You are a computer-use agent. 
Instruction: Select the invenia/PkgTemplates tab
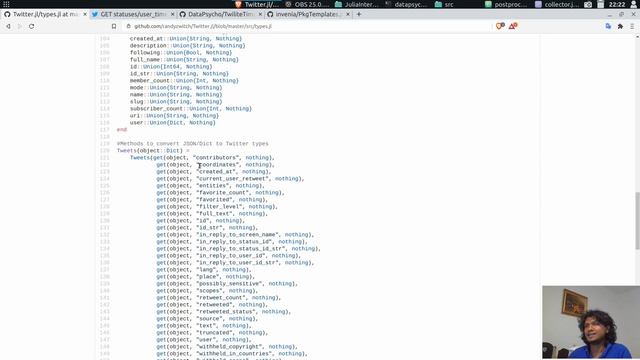308,14
